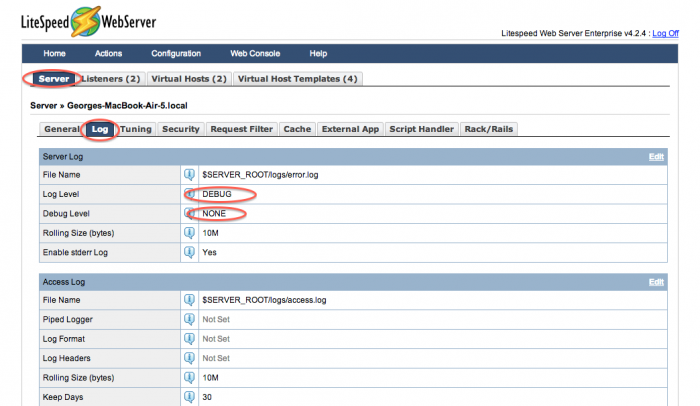Viewport: 700px width, 406px height.
Task: Click the Access Log section title
Action: pyautogui.click(x=64, y=282)
